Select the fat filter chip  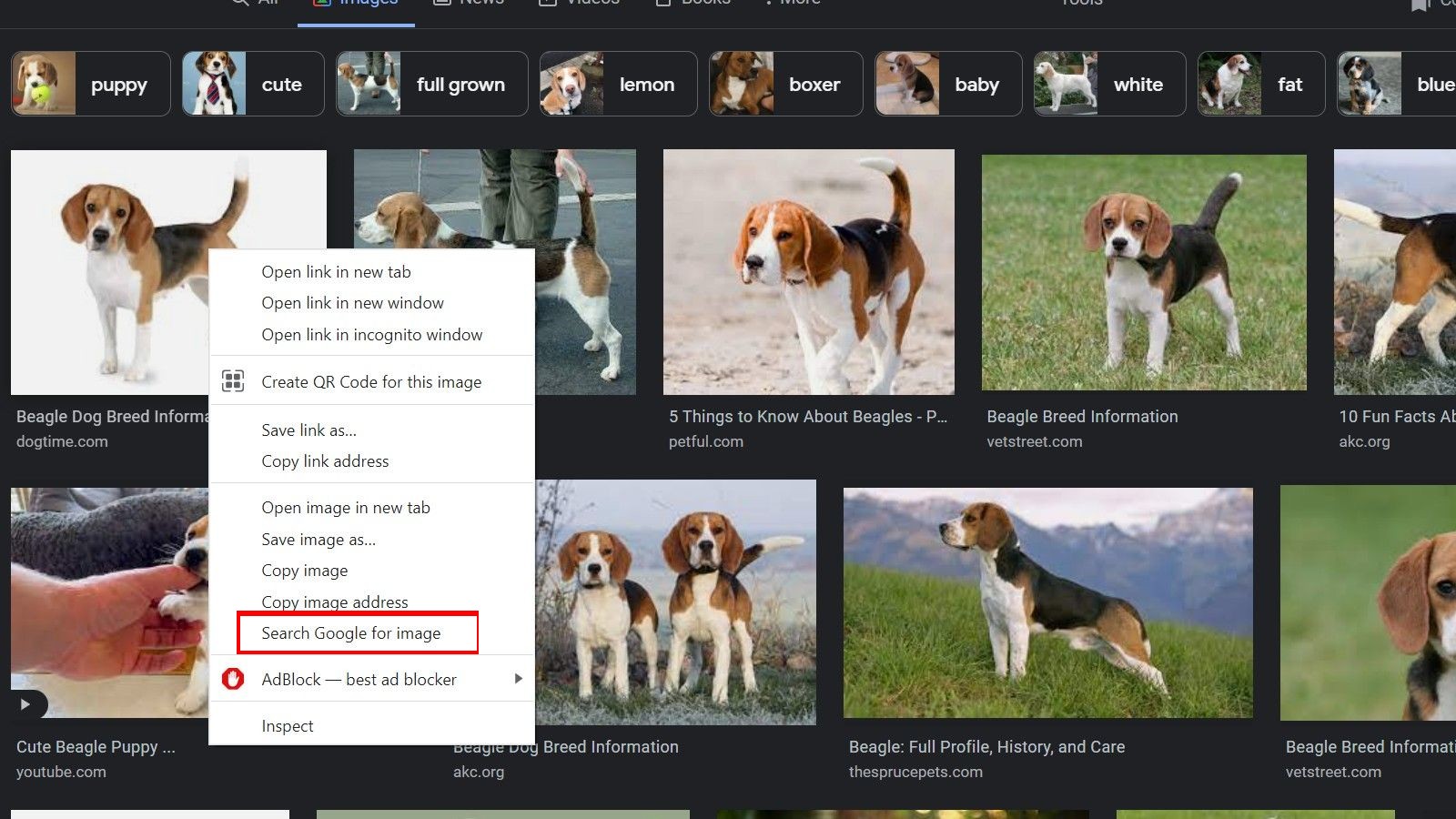pyautogui.click(x=1261, y=84)
